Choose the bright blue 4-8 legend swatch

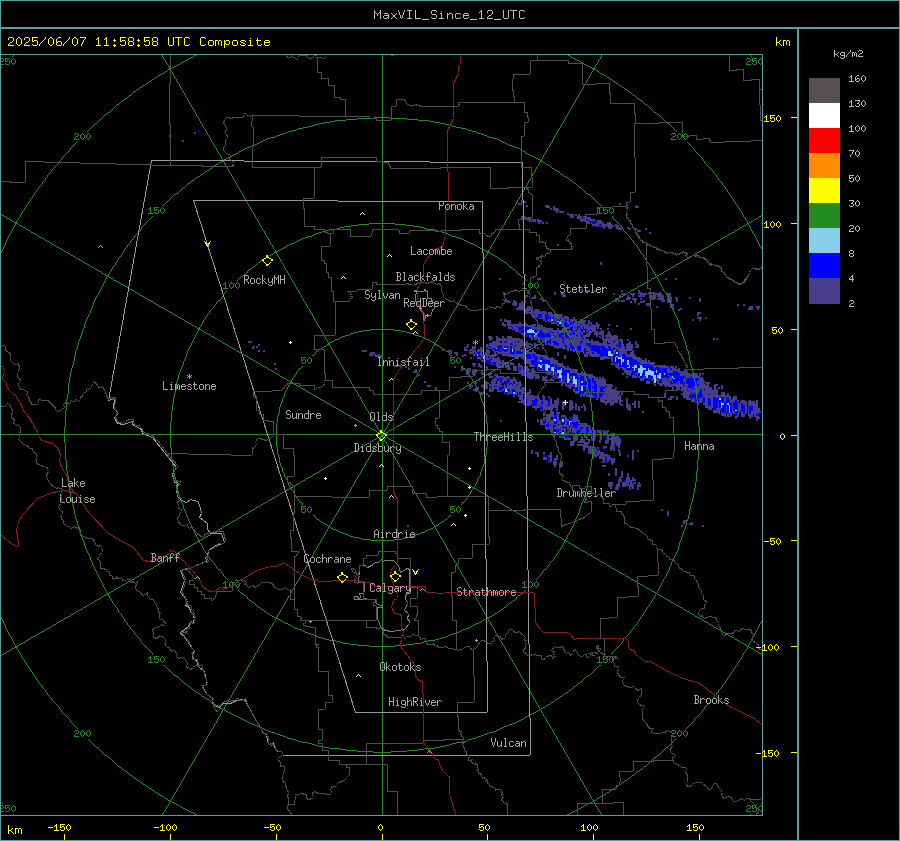point(824,266)
